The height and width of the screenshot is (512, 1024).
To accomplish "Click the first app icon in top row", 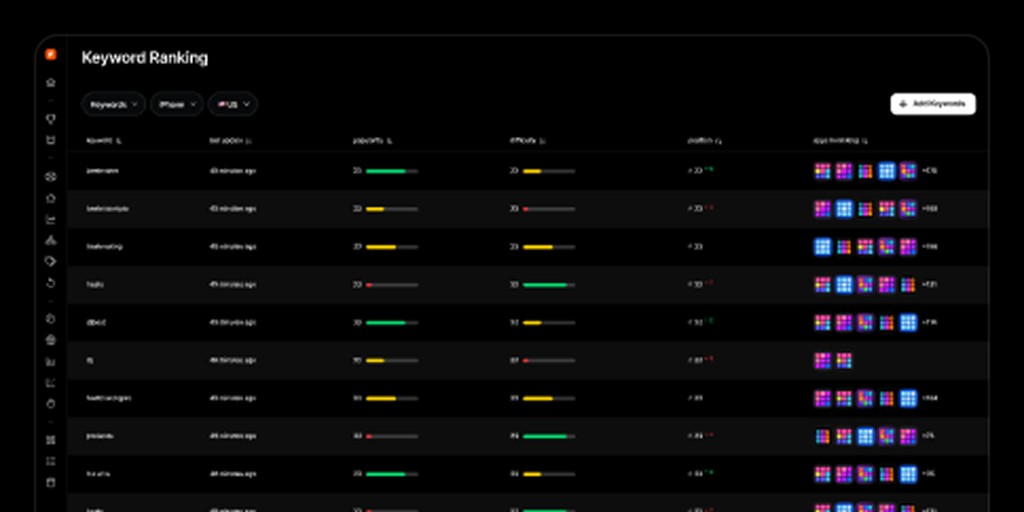I will (823, 171).
